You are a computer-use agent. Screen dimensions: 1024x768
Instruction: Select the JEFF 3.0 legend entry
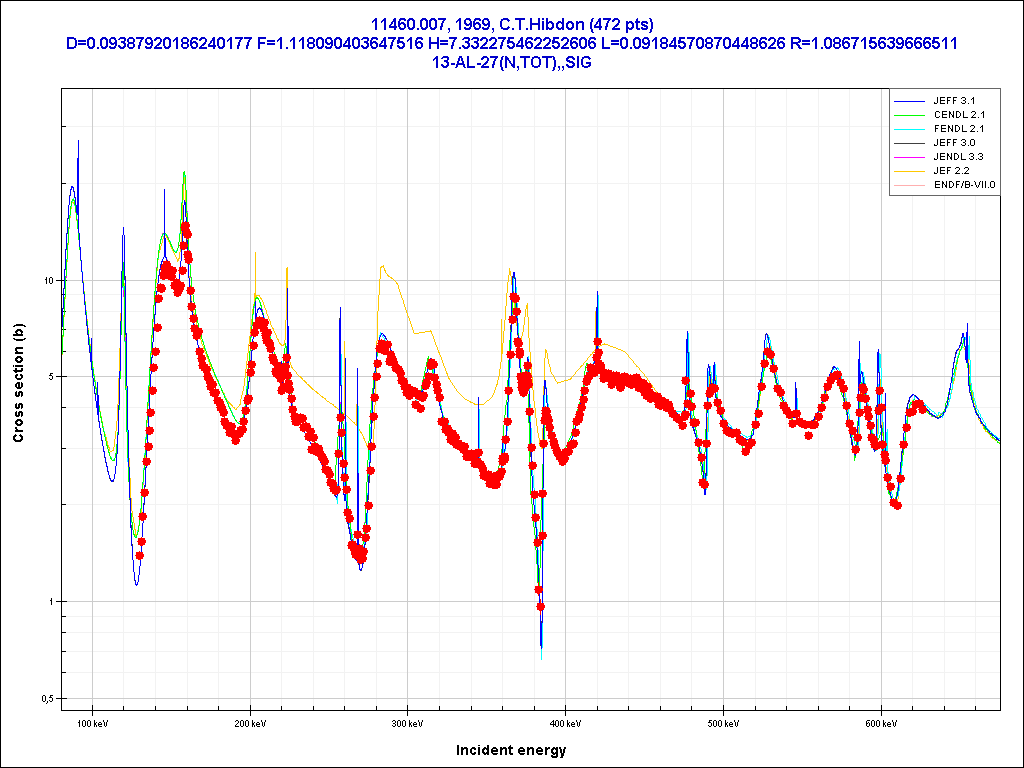[x=953, y=143]
